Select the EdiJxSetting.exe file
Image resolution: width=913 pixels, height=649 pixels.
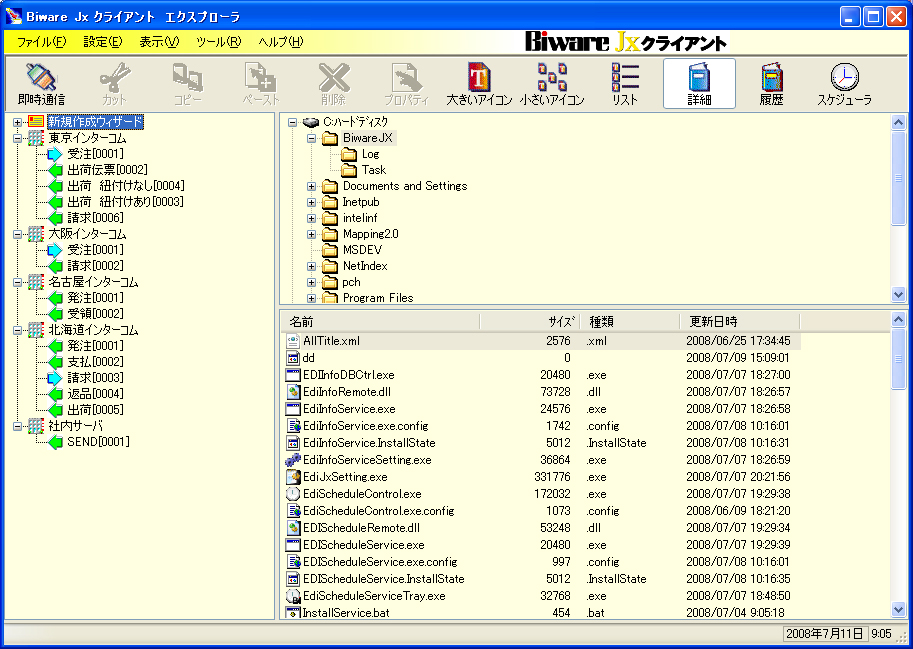pos(344,477)
